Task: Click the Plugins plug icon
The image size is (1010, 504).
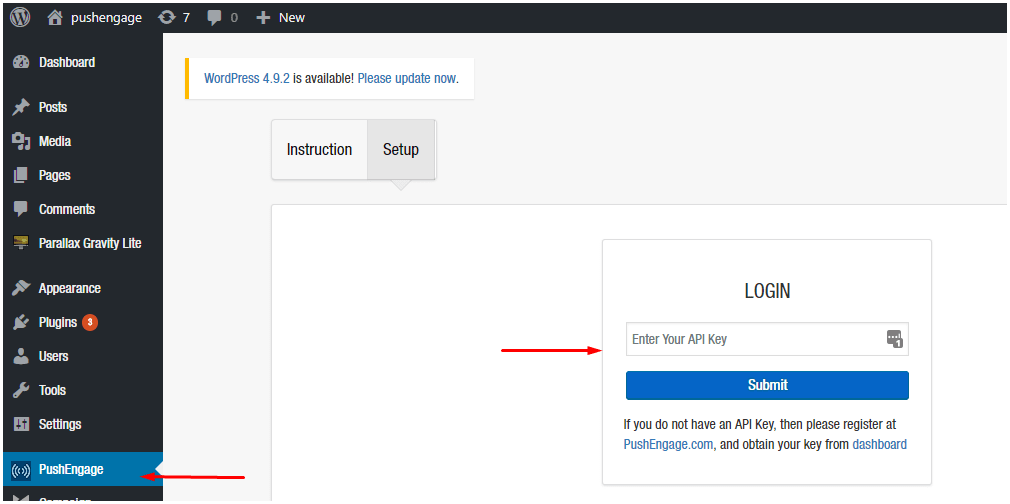Action: [21, 322]
